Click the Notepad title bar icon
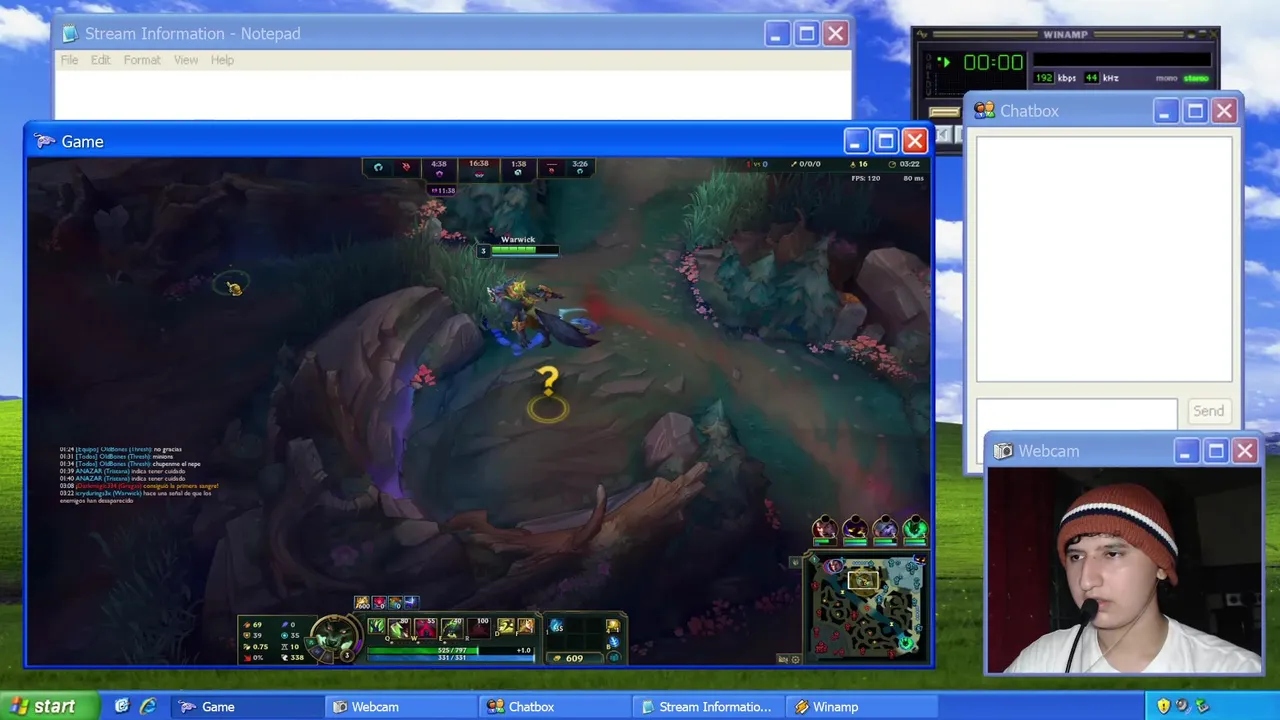 pos(70,33)
